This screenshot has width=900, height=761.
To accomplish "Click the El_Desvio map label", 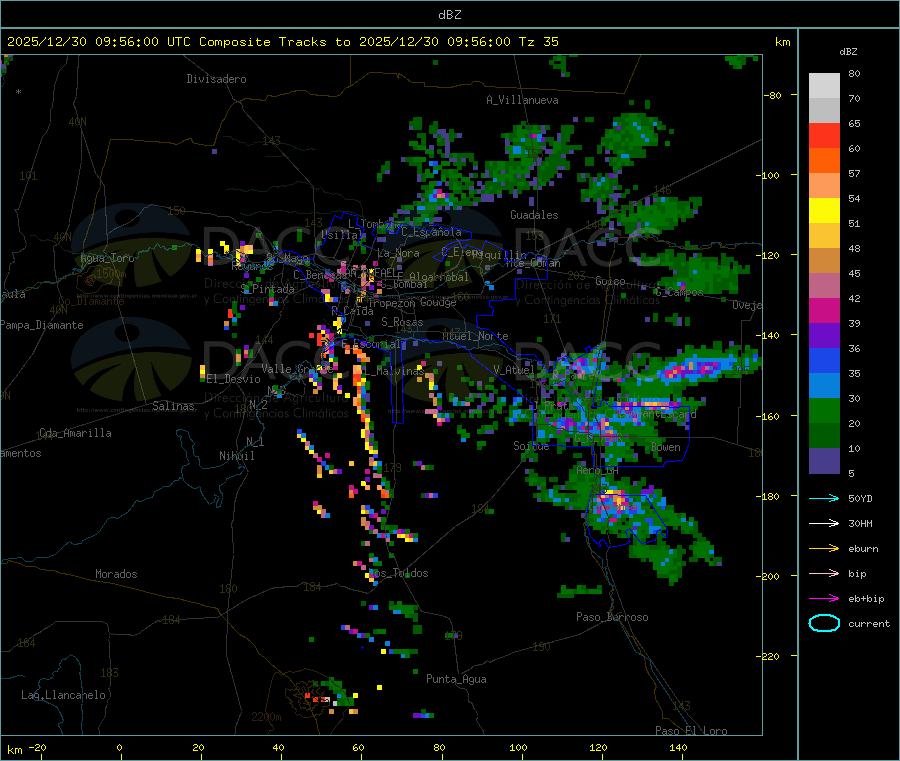I will click(x=234, y=379).
